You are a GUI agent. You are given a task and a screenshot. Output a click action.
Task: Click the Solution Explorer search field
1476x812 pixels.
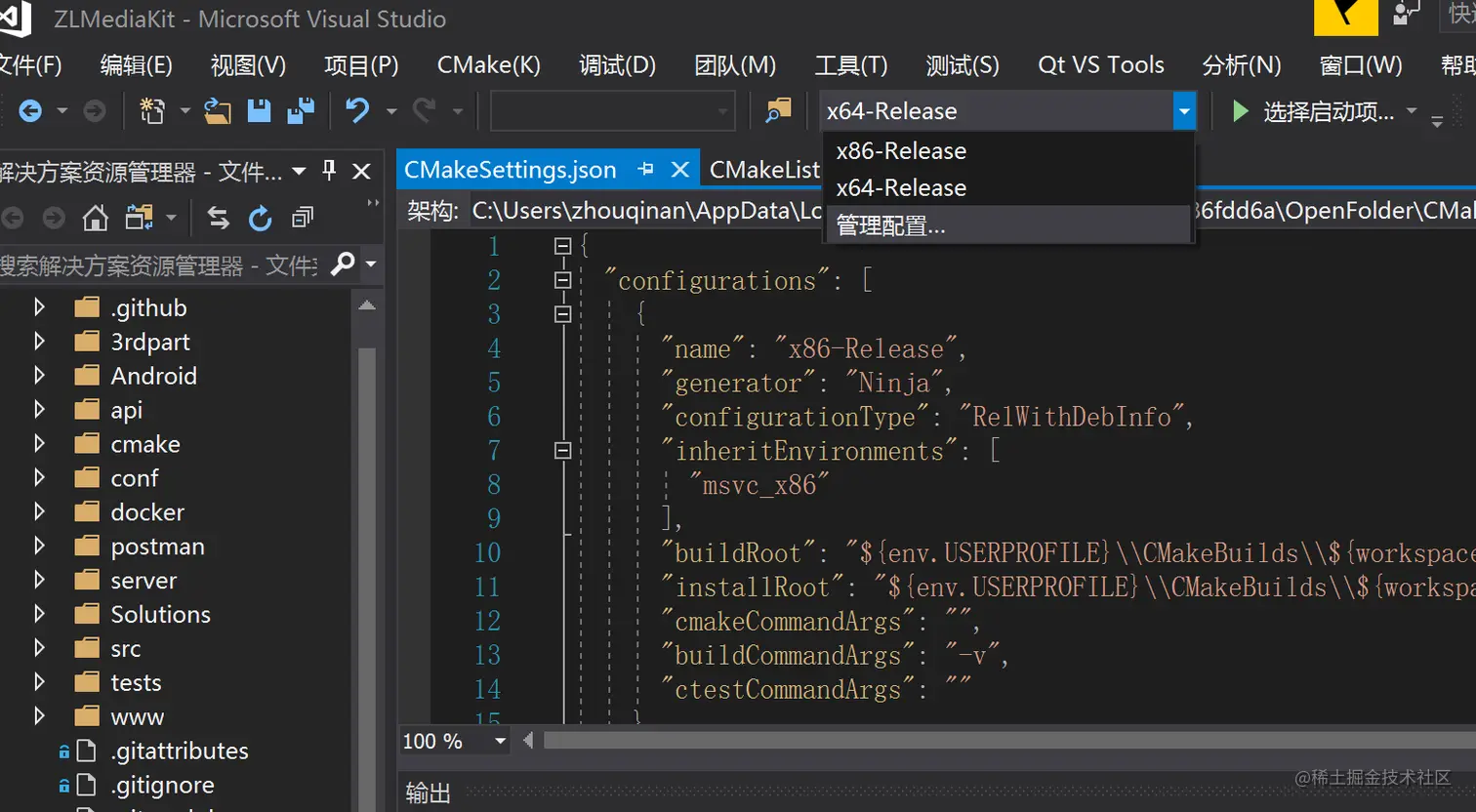[x=161, y=264]
